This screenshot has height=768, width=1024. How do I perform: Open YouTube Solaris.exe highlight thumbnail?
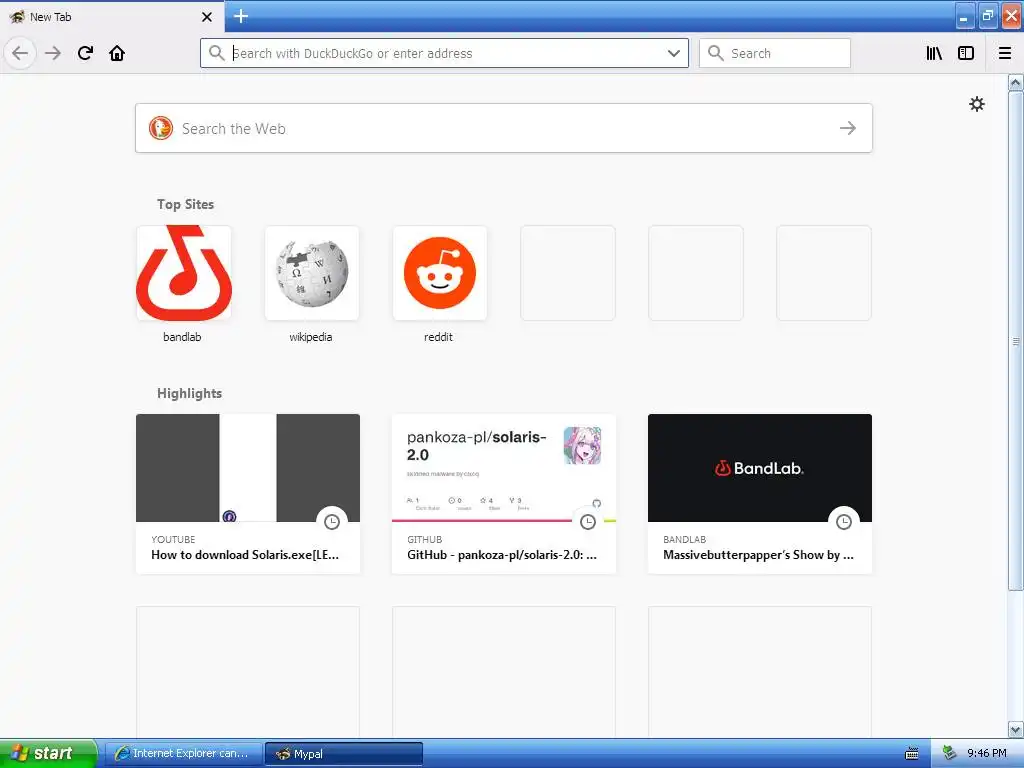(248, 468)
